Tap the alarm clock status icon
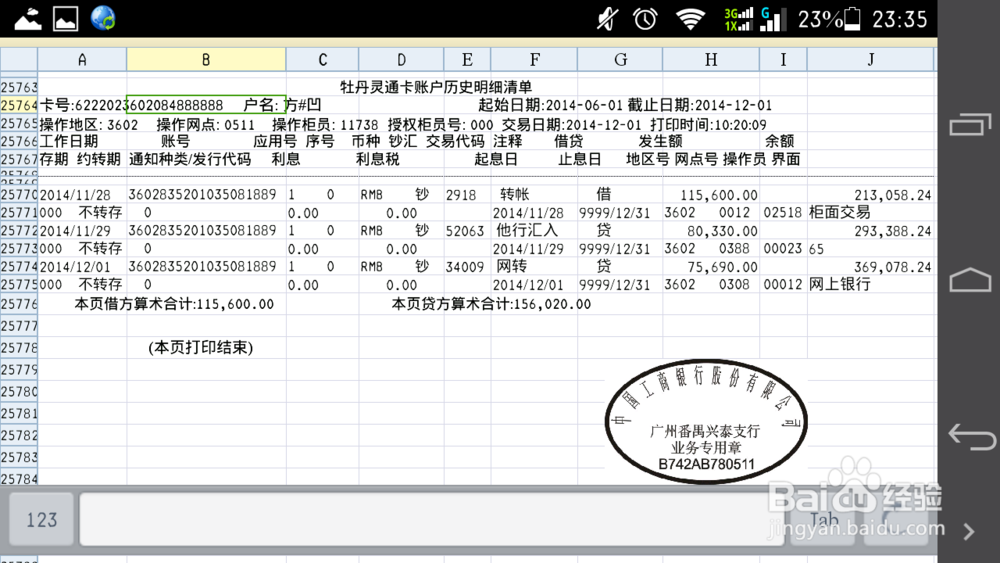The width and height of the screenshot is (1000, 563). pos(645,19)
